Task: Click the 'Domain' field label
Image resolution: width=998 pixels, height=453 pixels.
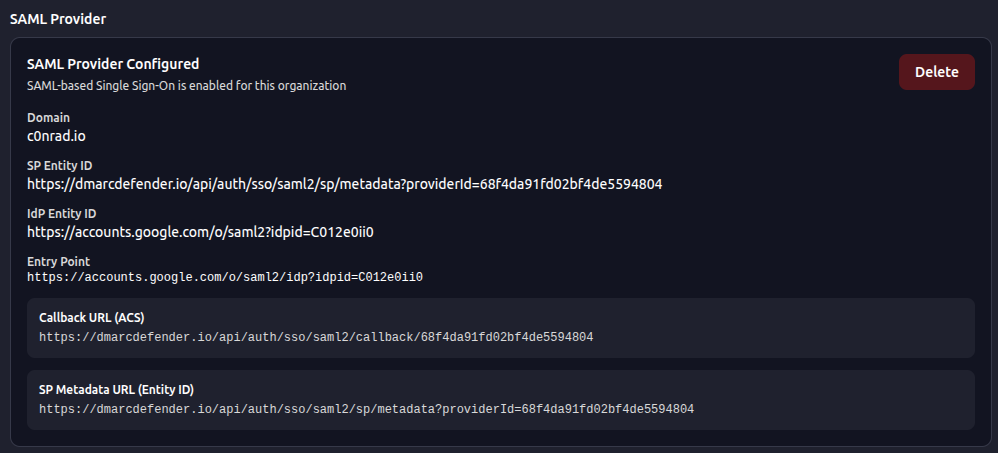Action: (x=48, y=117)
